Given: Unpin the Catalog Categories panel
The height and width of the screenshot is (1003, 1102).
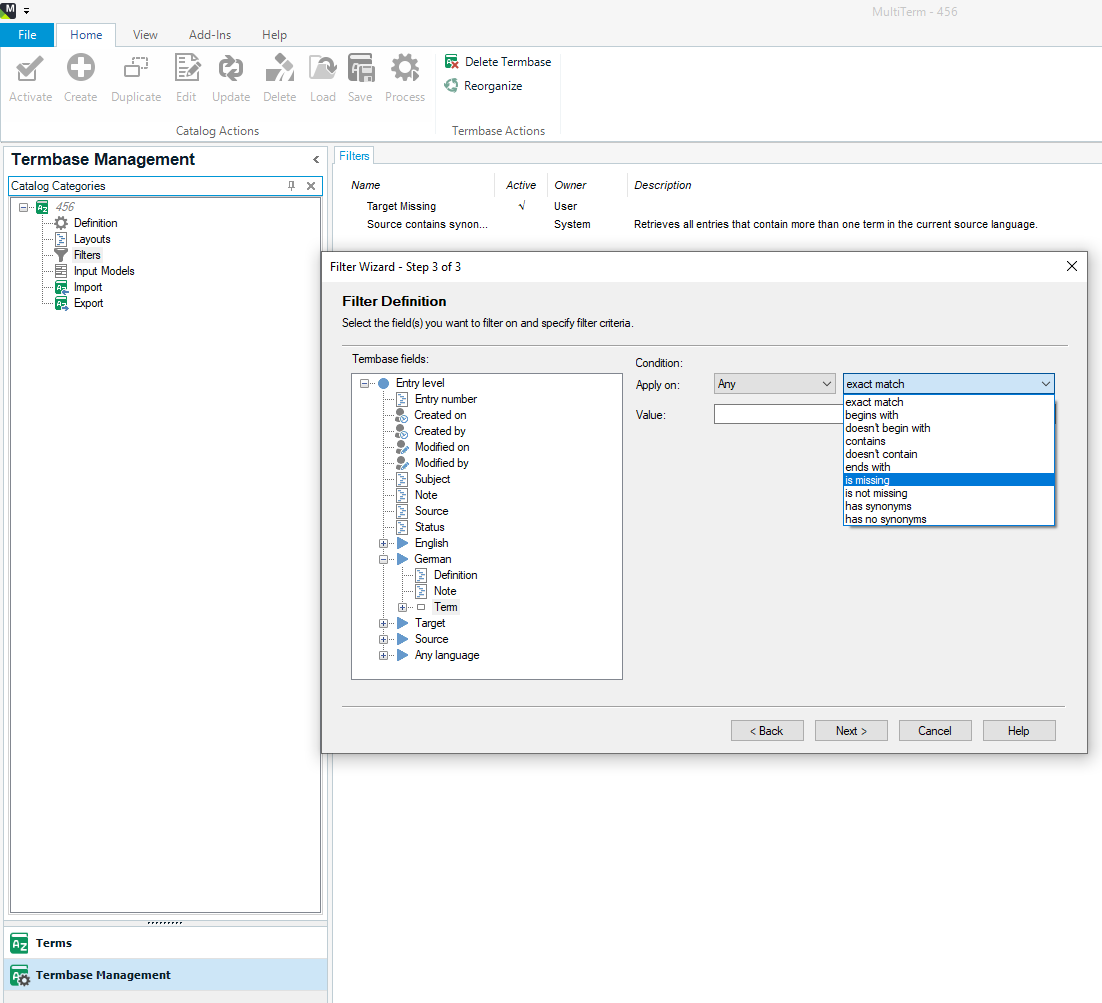Looking at the screenshot, I should 291,185.
